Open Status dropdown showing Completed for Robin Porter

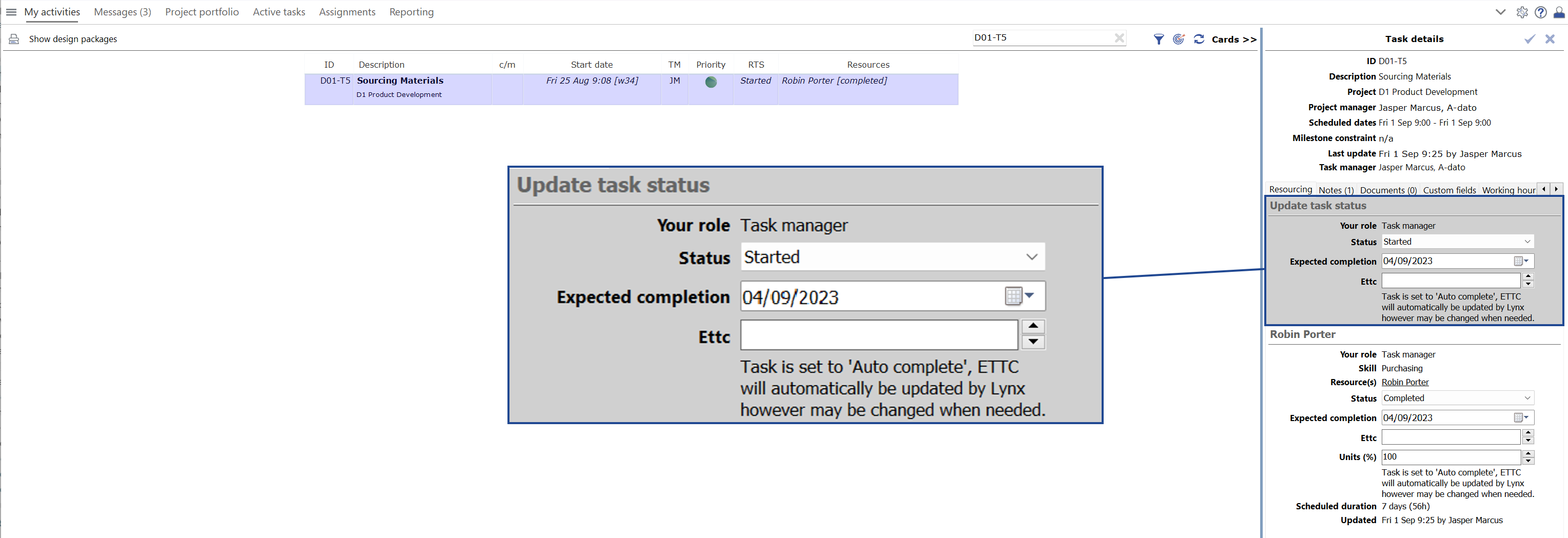point(1457,398)
